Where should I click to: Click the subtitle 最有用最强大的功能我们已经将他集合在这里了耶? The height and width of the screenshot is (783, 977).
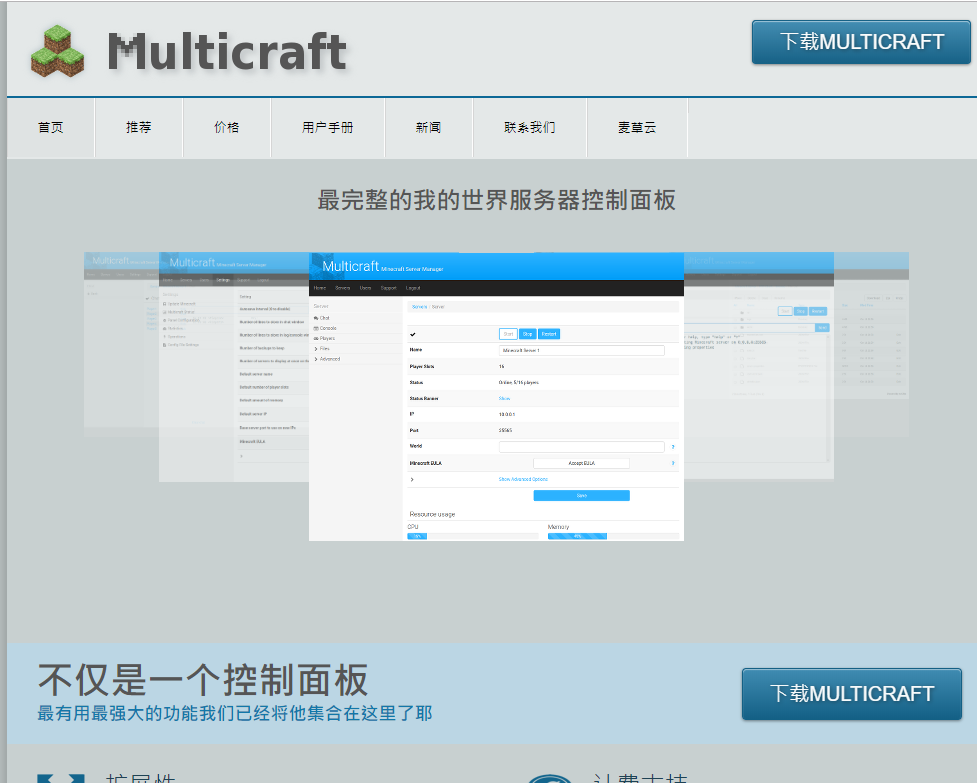235,713
